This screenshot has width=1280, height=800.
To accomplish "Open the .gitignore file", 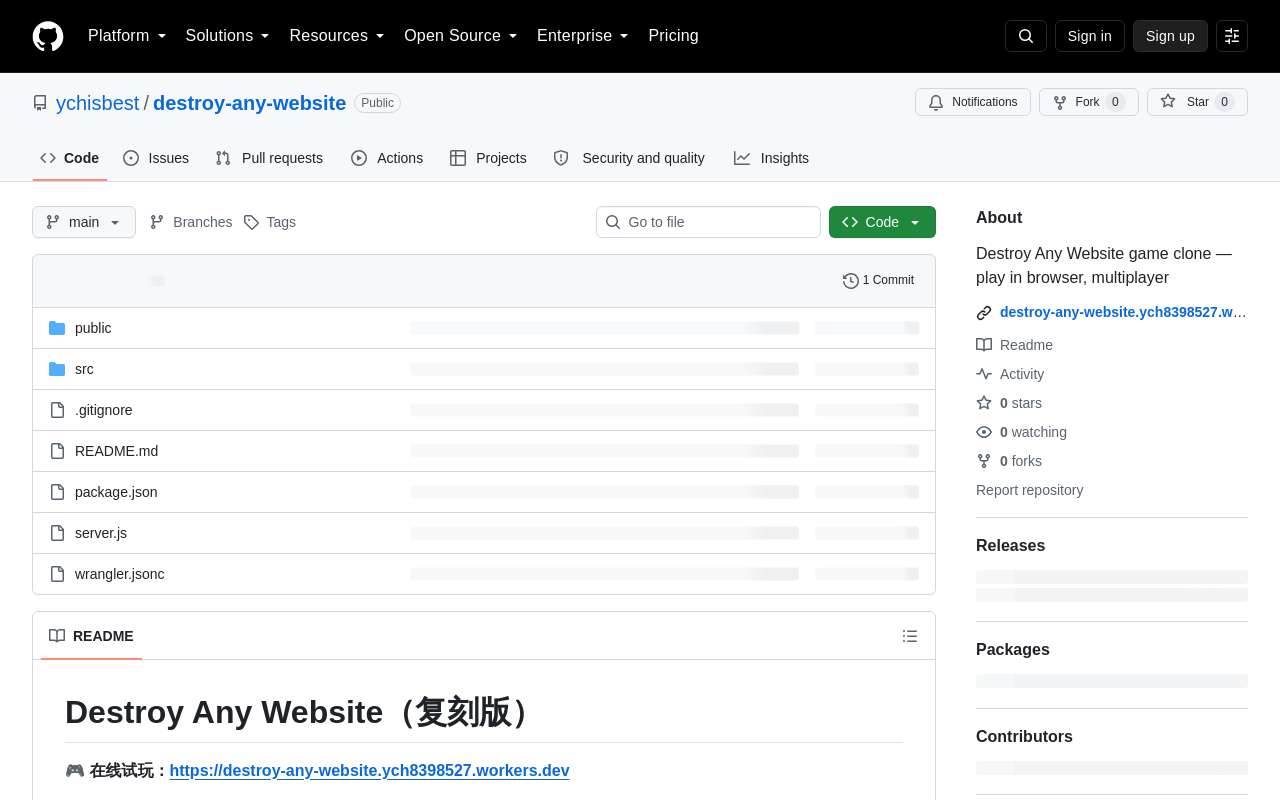I will coord(104,410).
